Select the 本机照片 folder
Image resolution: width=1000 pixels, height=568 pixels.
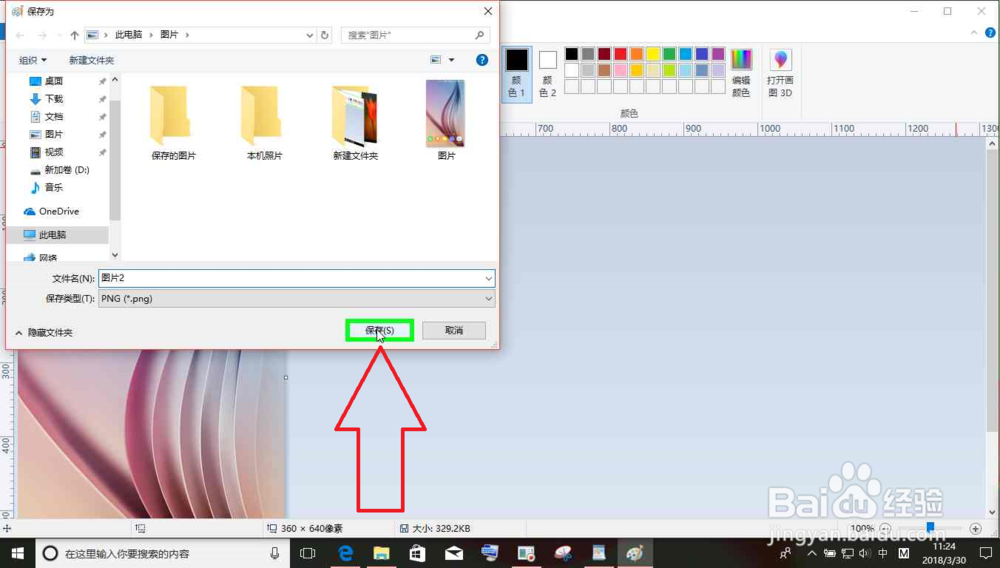tap(264, 121)
